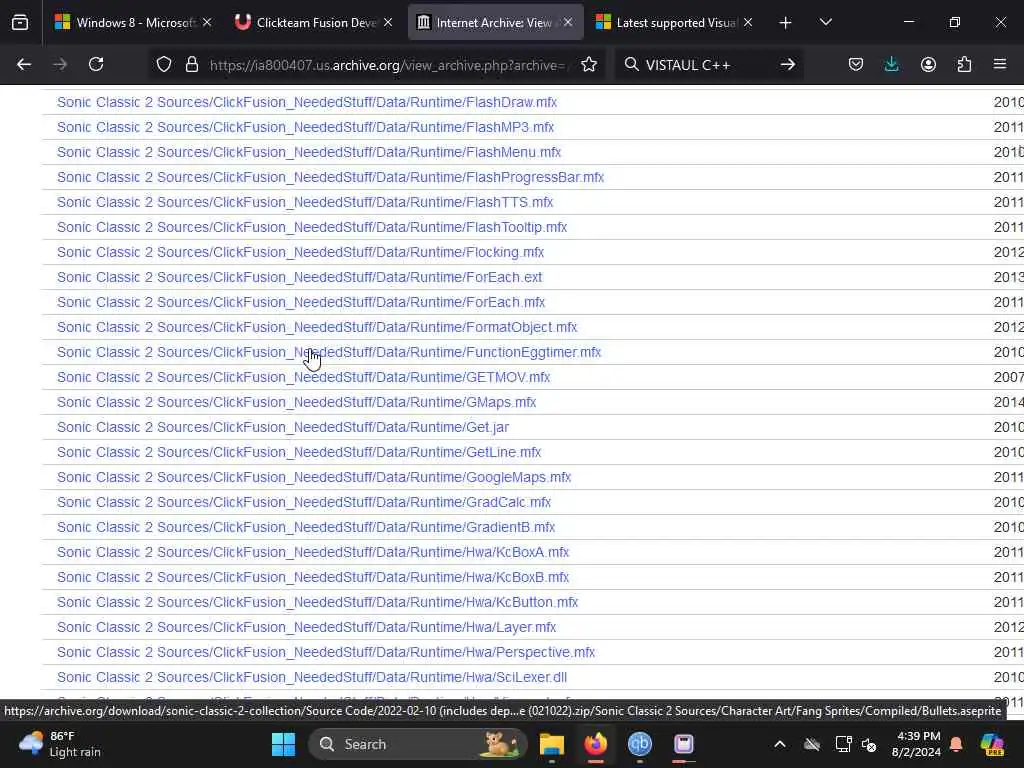Open the FormatObject.mfx file link
This screenshot has width=1024, height=768.
coord(317,327)
